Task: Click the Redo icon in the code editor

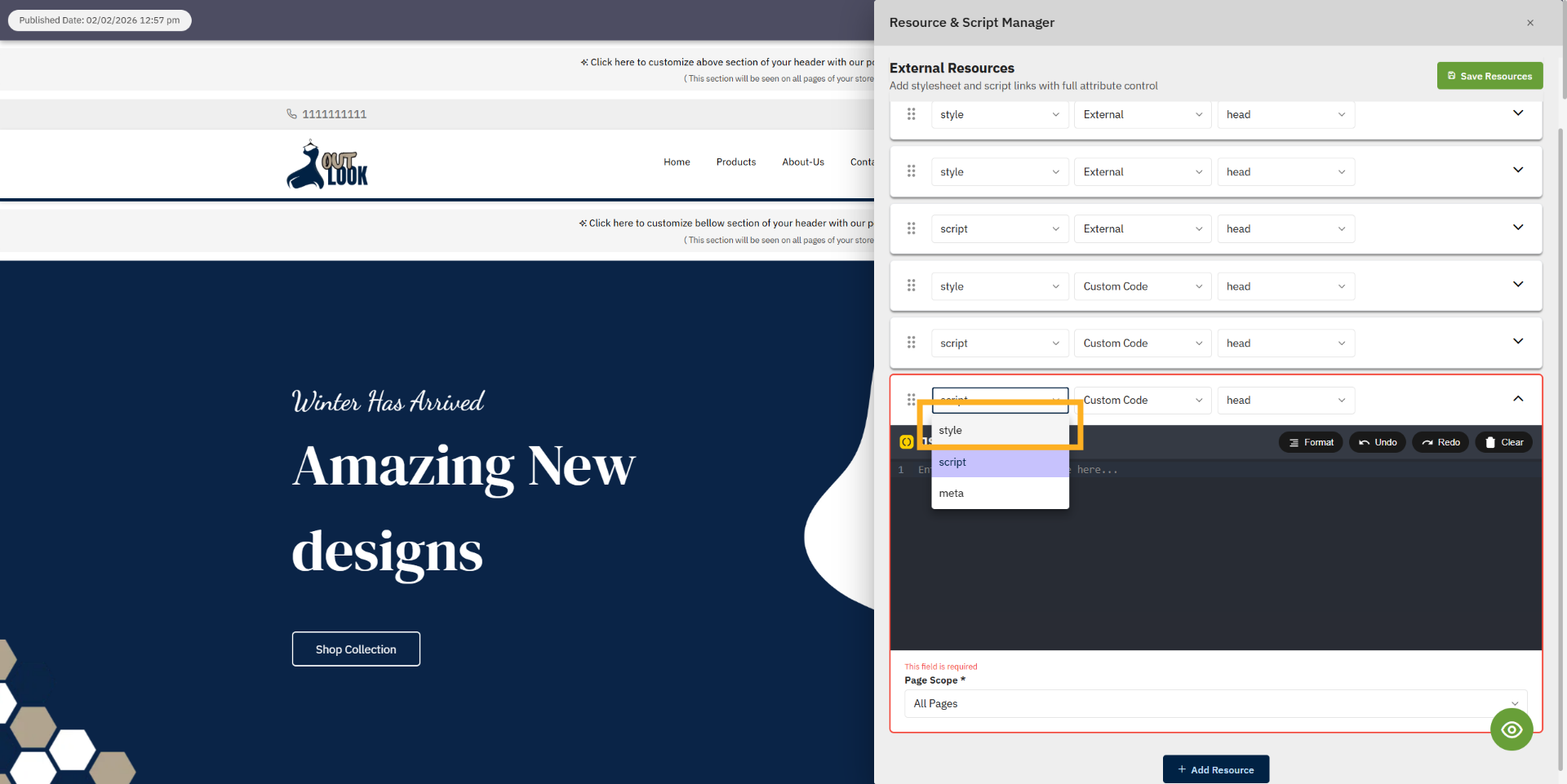Action: (1428, 442)
